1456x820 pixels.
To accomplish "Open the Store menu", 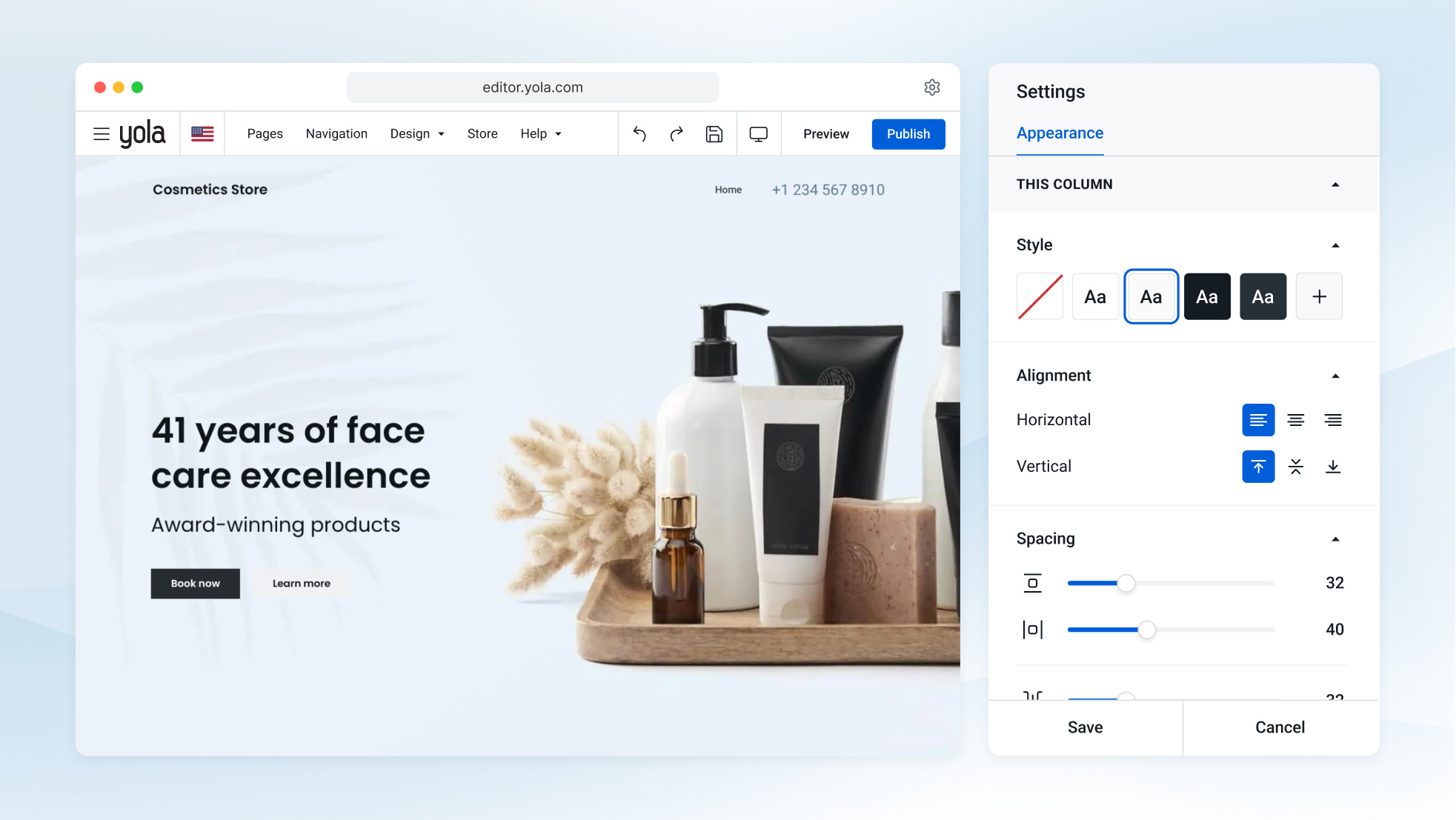I will click(482, 134).
